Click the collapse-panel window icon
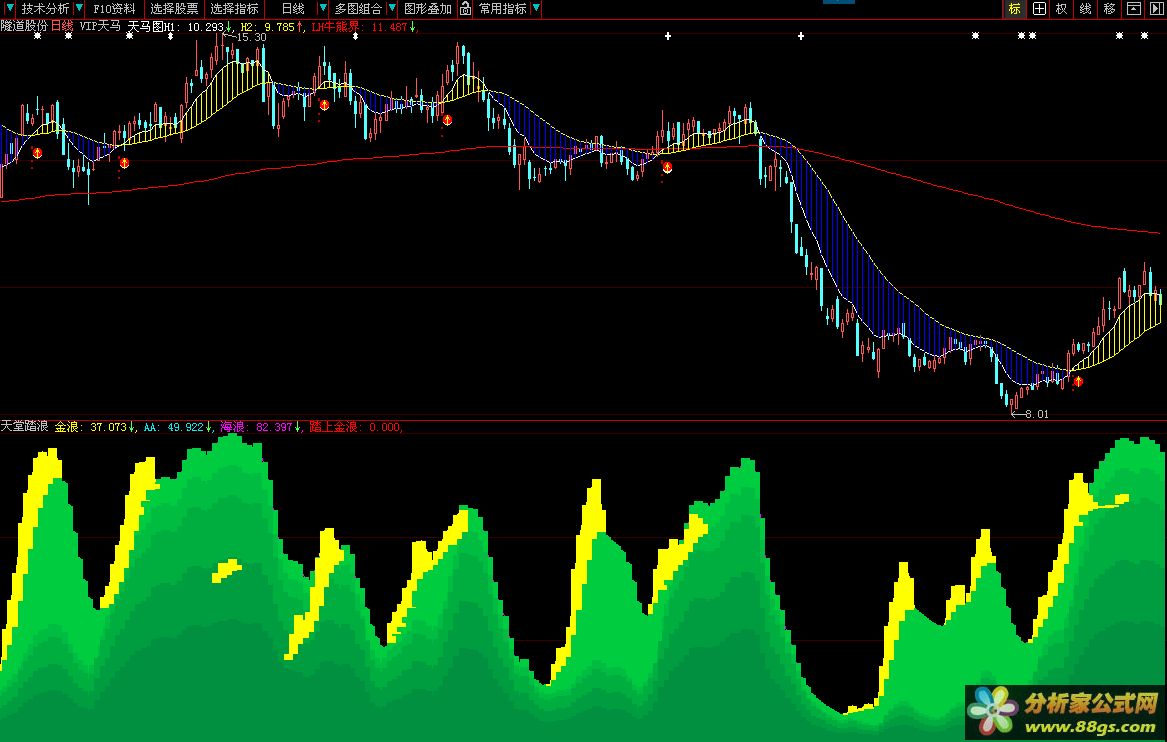 [x=1134, y=9]
